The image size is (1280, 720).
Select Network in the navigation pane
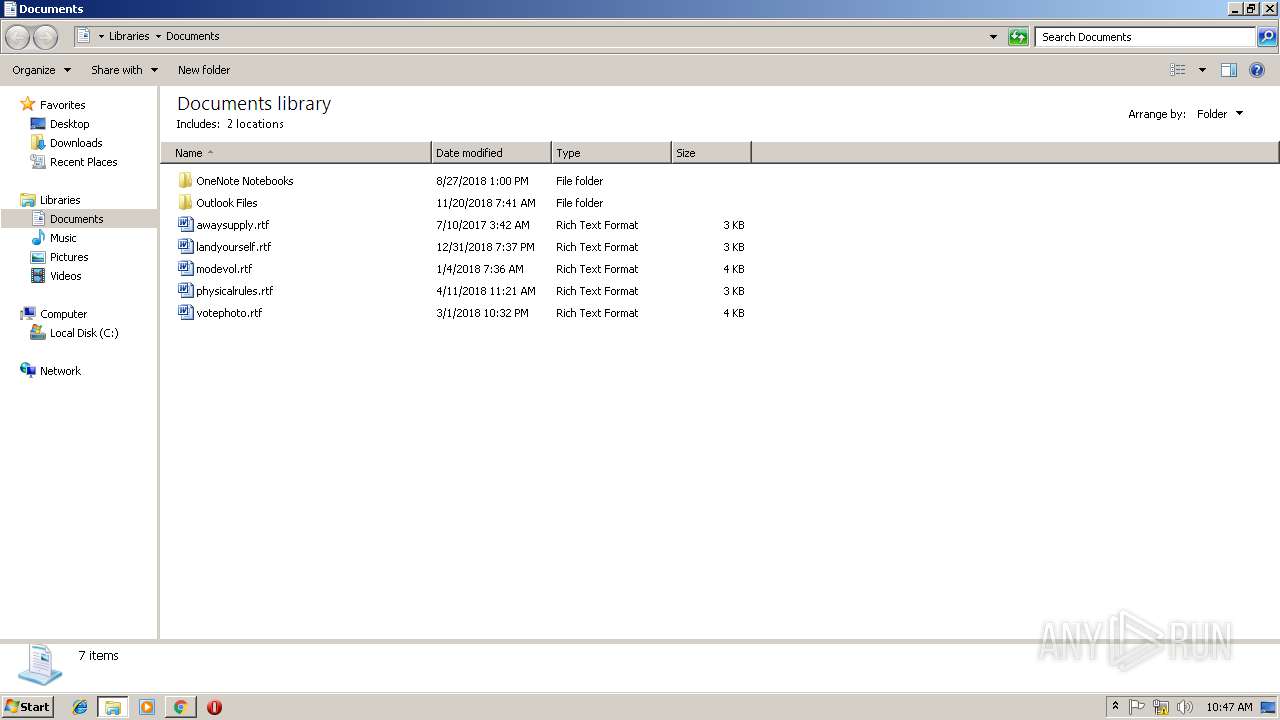60,371
